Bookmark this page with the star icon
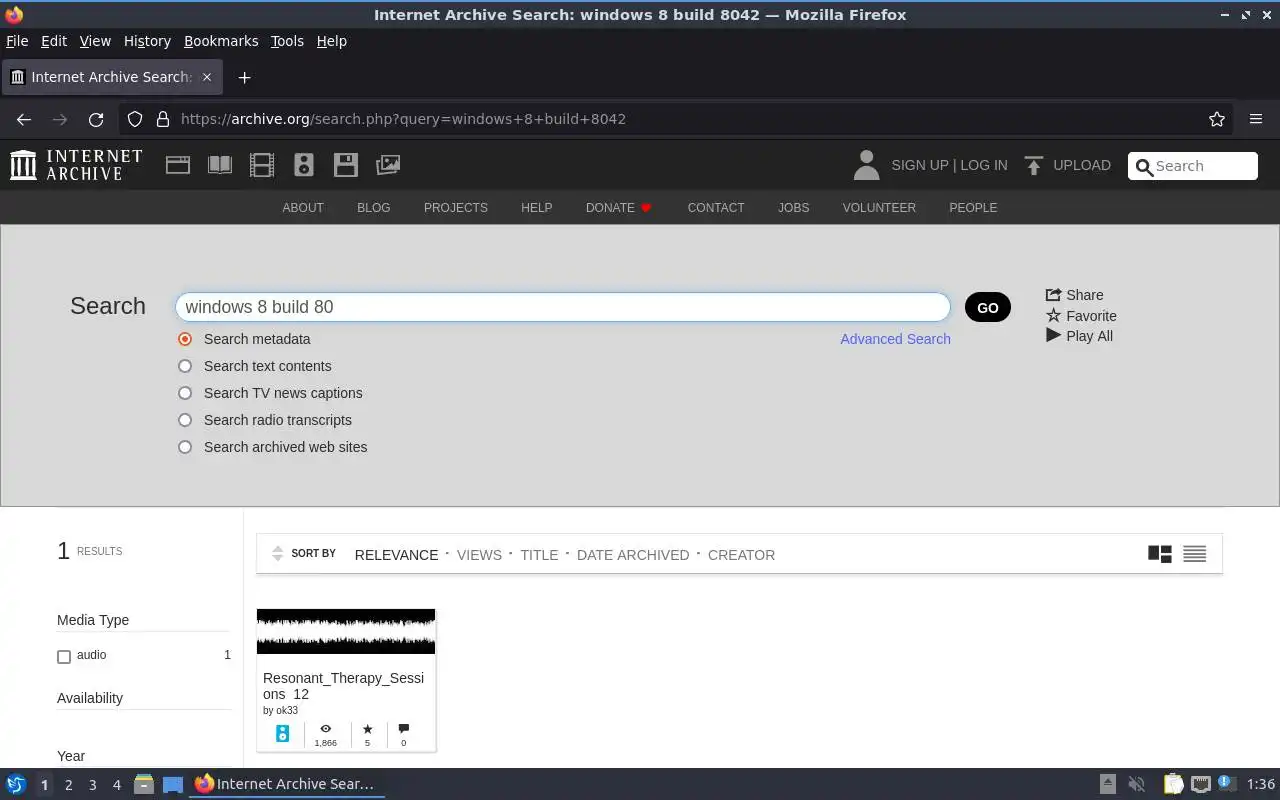 click(1217, 119)
